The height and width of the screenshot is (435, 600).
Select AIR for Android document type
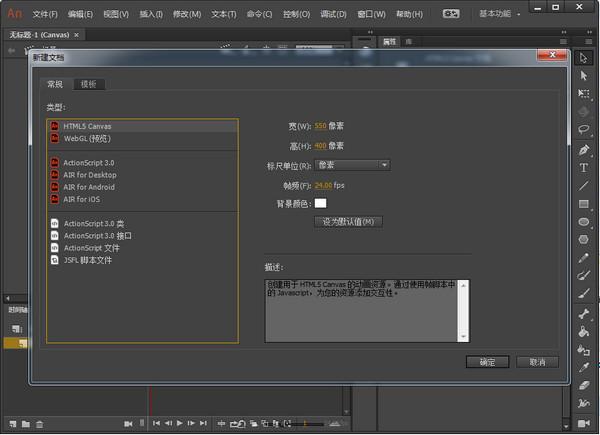[143, 187]
